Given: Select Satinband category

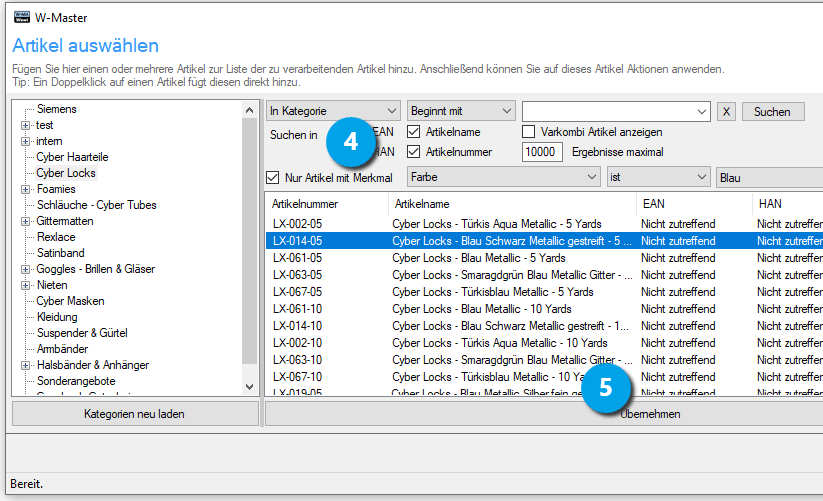Looking at the screenshot, I should click(60, 253).
